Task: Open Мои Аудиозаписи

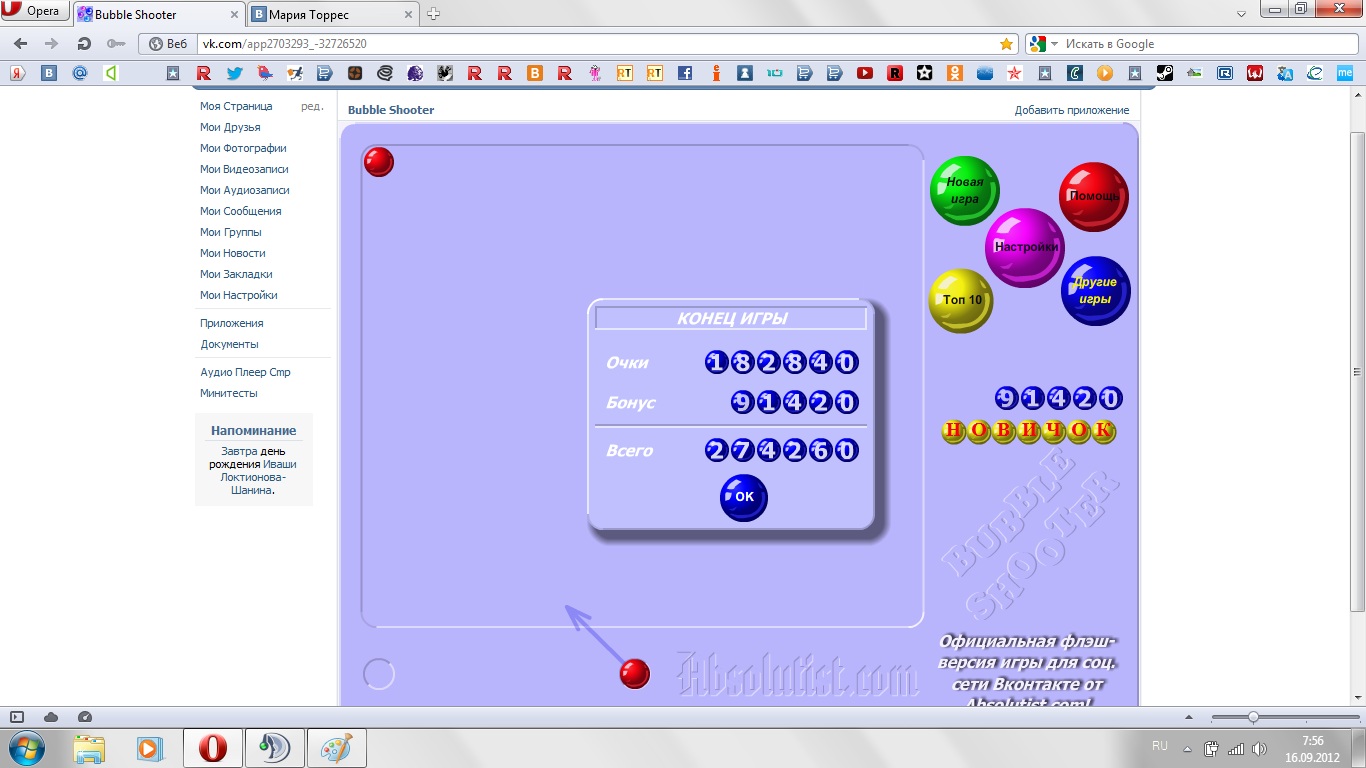Action: click(x=245, y=190)
